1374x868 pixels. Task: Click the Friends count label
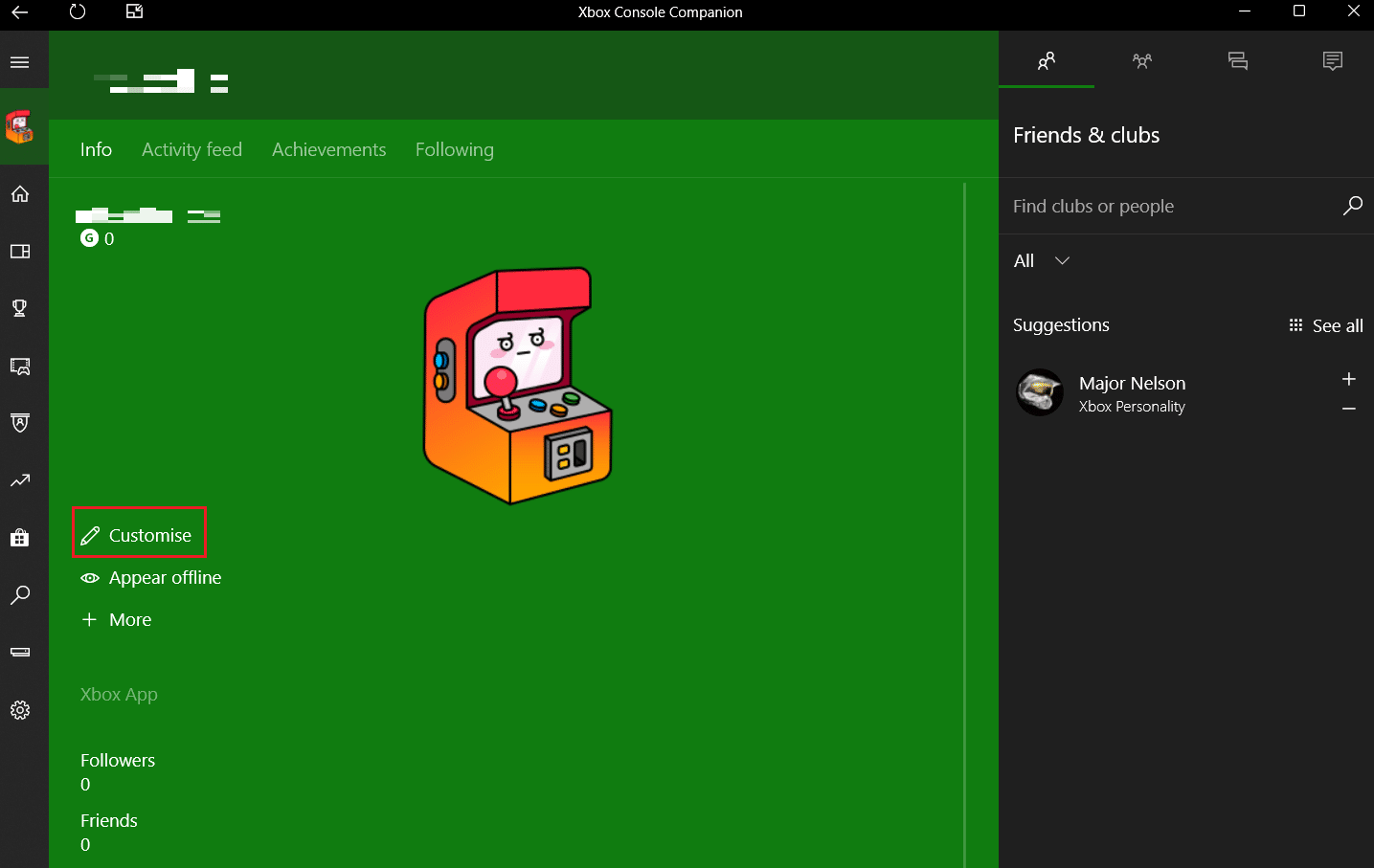(x=109, y=820)
